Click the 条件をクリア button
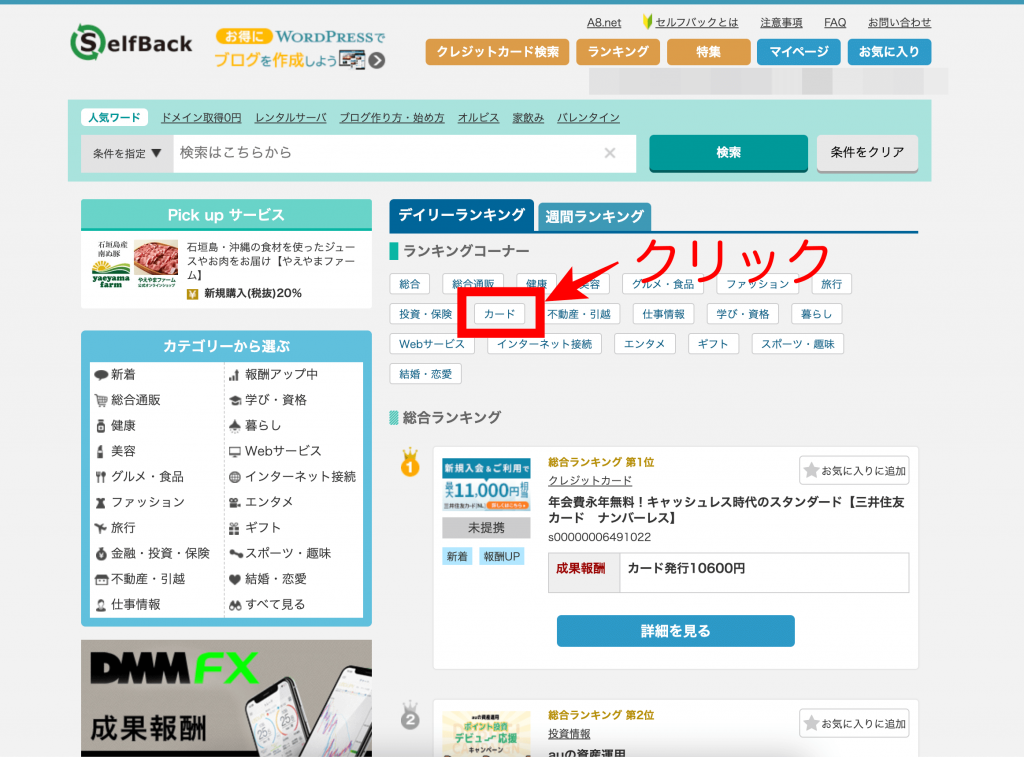 click(867, 153)
